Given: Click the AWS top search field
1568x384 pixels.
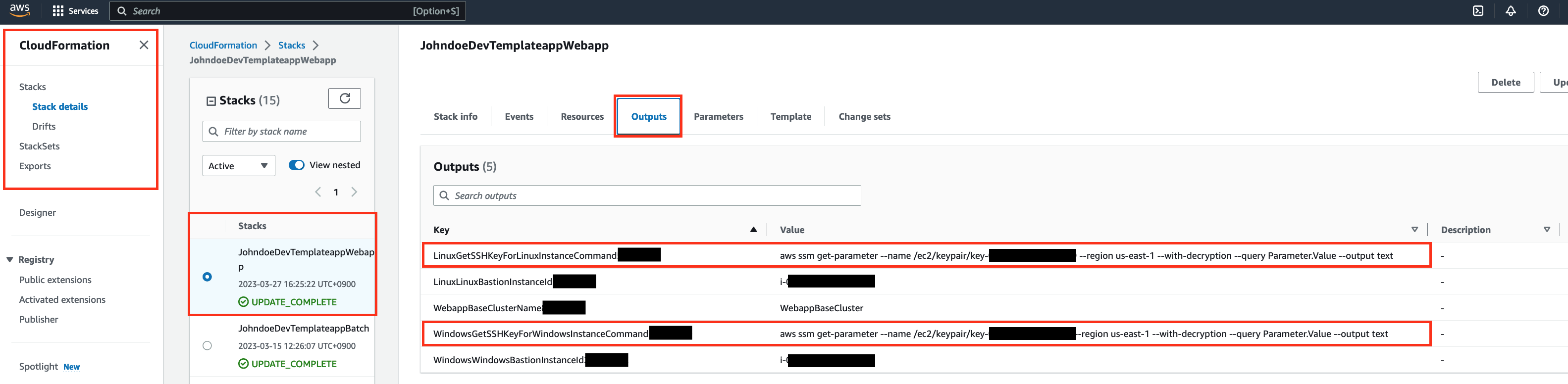Looking at the screenshot, I should click(x=287, y=11).
